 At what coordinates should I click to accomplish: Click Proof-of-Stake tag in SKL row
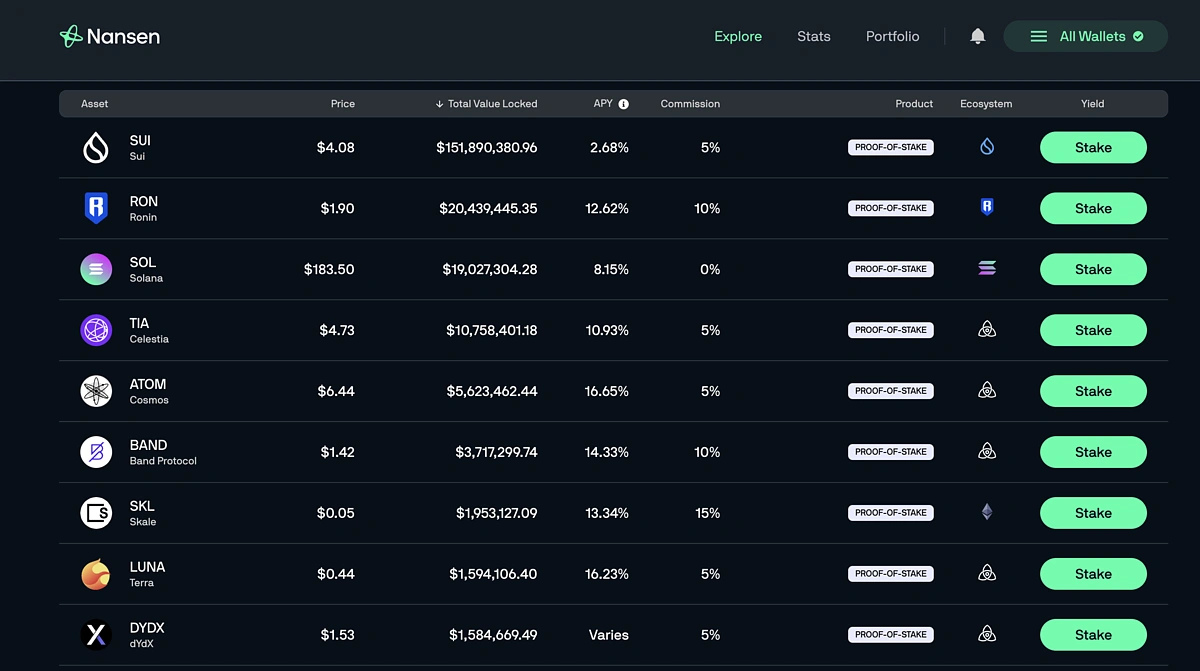(891, 514)
